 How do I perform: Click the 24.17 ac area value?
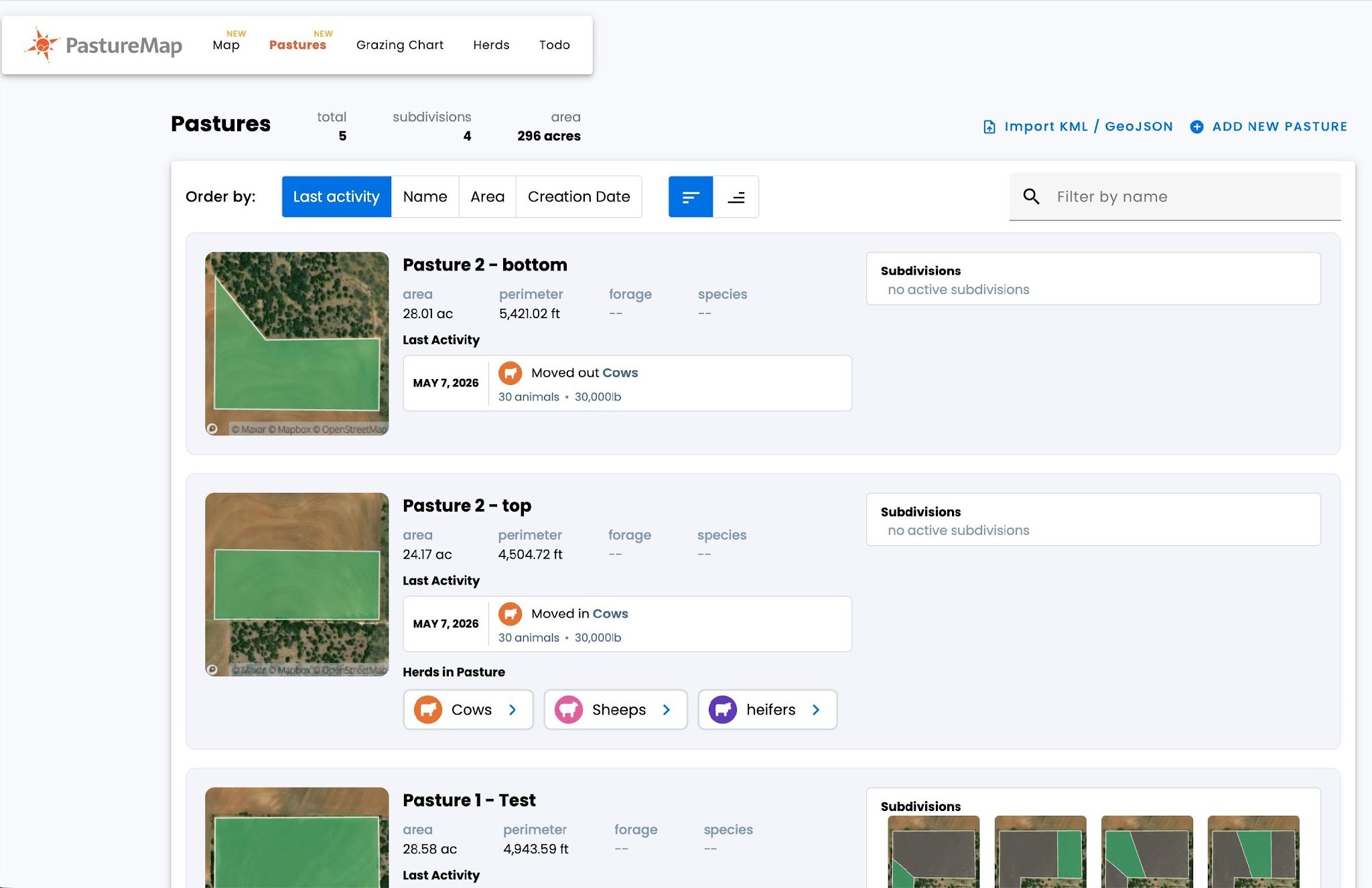click(x=427, y=554)
